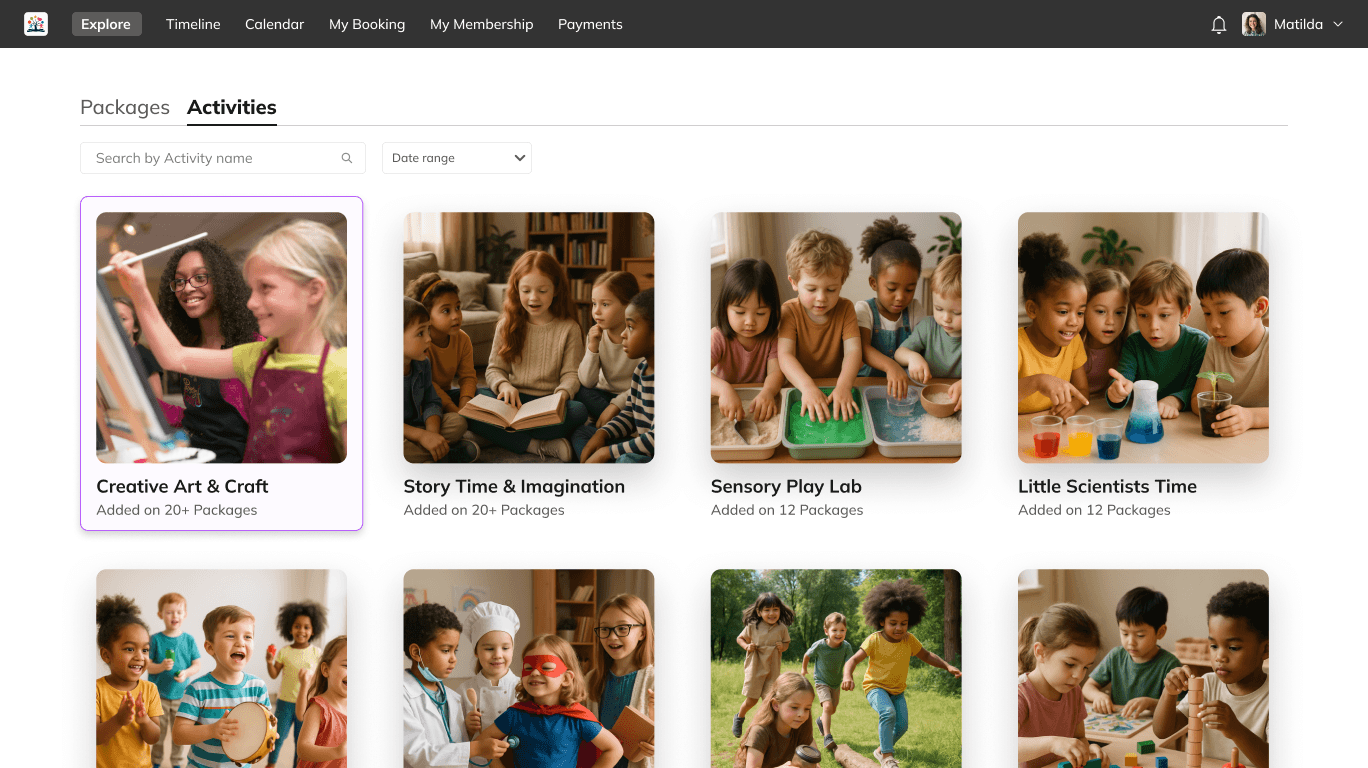This screenshot has width=1368, height=768.
Task: Select the Activities tab
Action: point(232,107)
